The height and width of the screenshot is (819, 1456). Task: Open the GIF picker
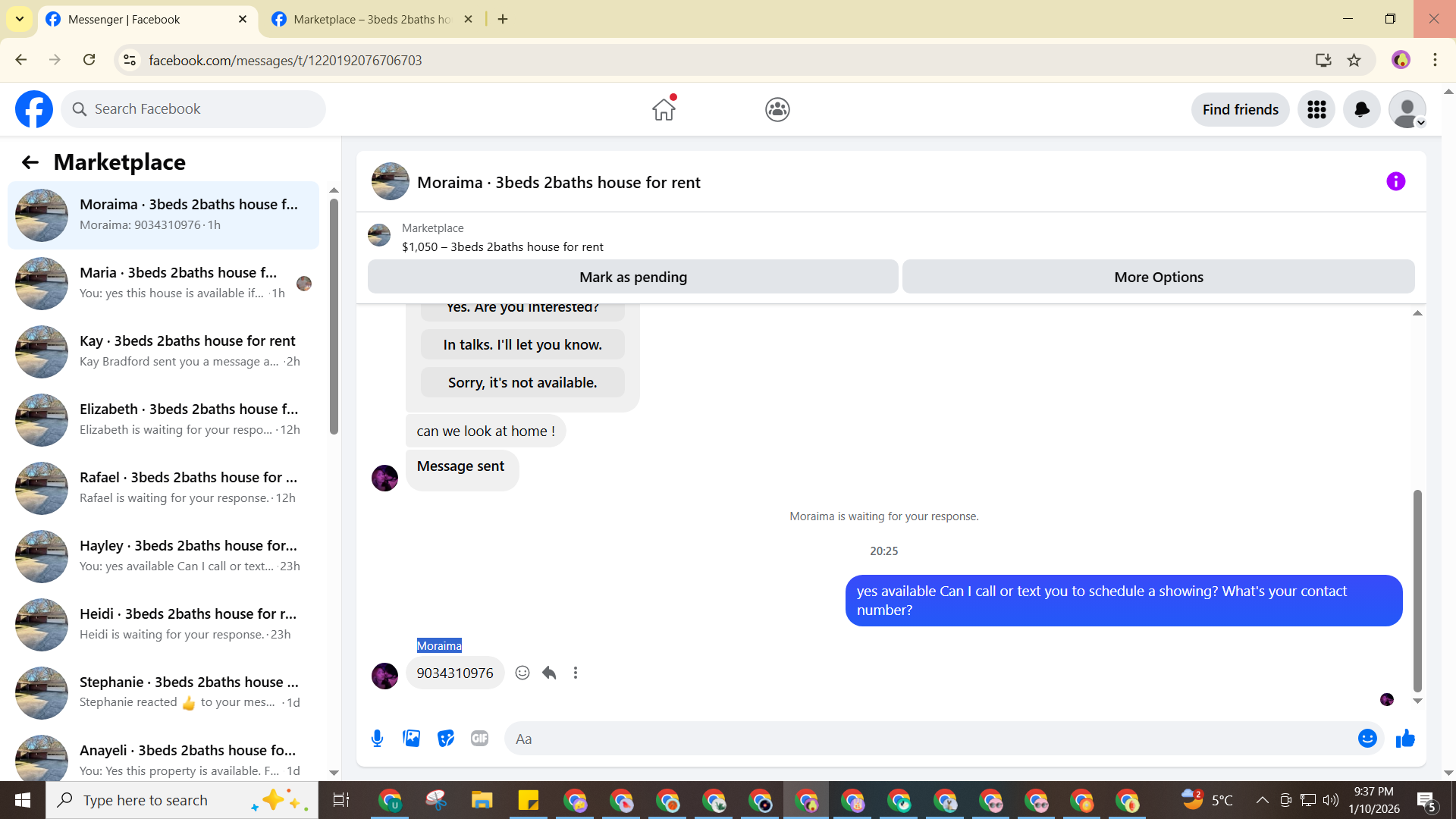[479, 739]
